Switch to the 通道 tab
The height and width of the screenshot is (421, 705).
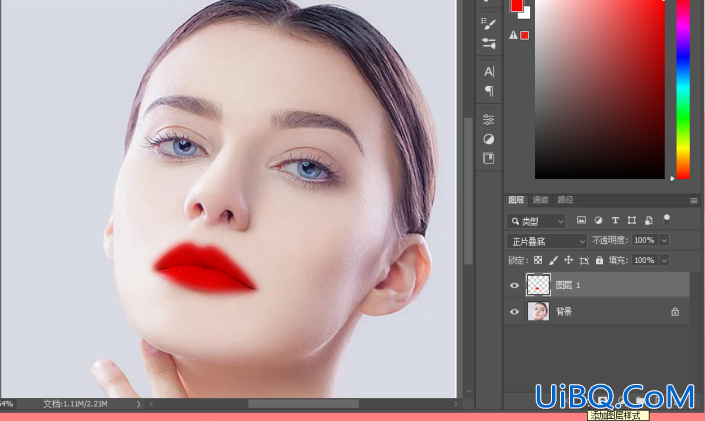540,200
